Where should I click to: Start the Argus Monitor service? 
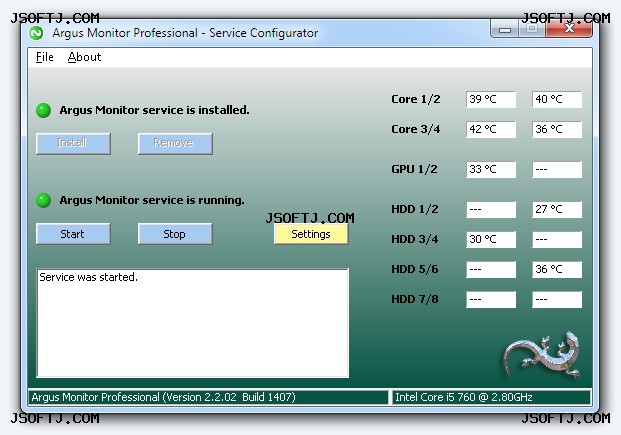[x=73, y=234]
